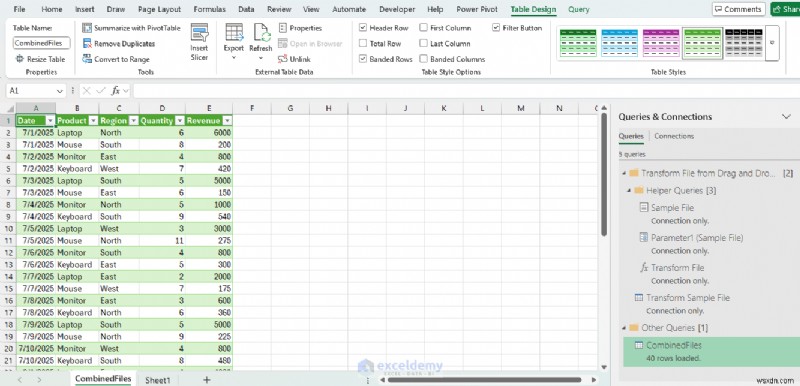Click the Share button
This screenshot has width=800, height=386.
(786, 9)
